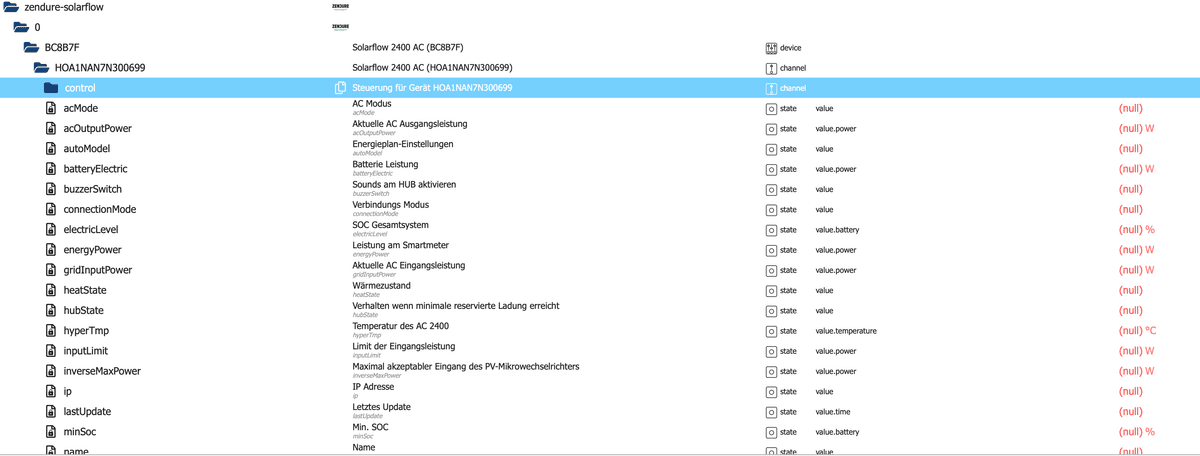Click 'Verbindungs Modus' description
Screen dimensions: 1200x456
tap(390, 205)
